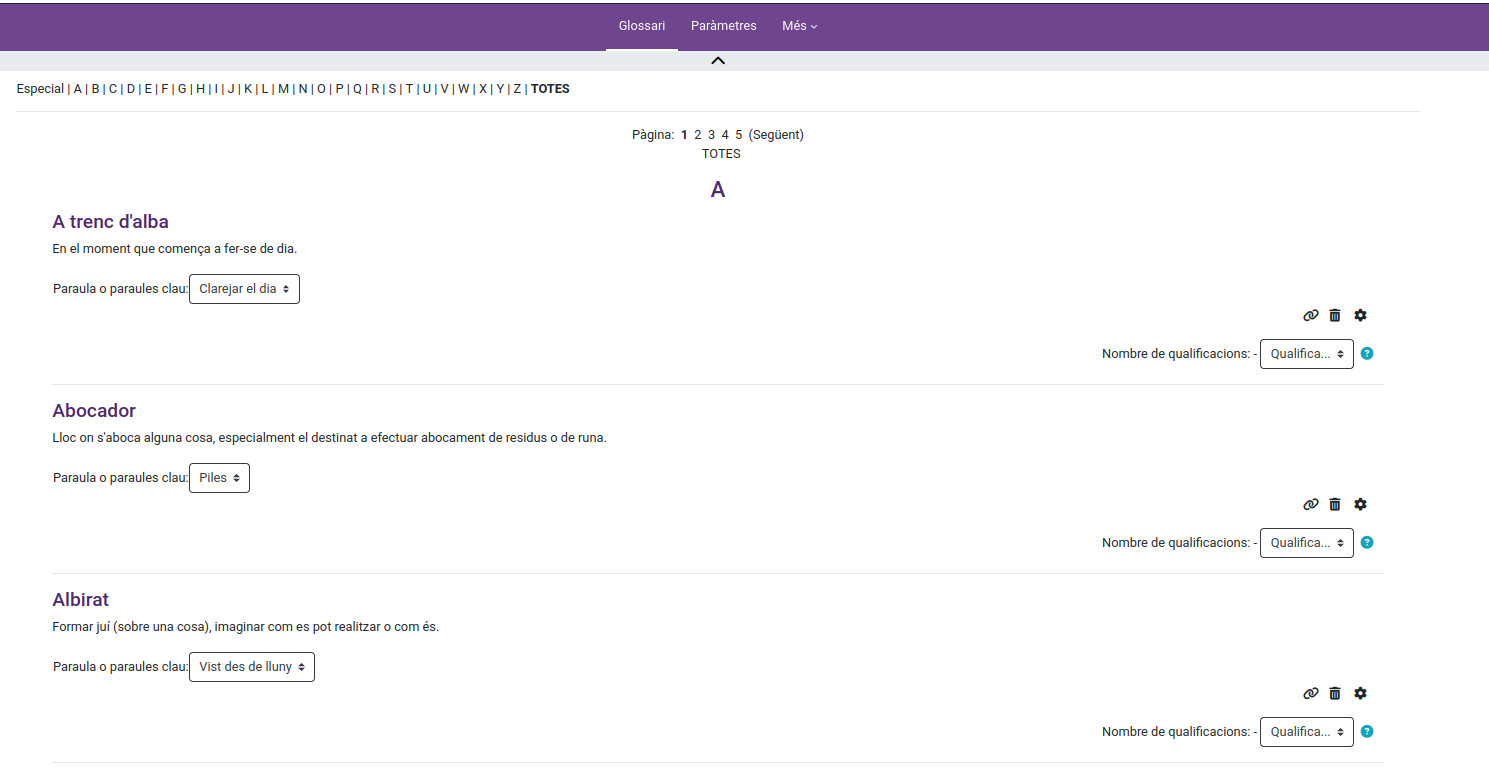Click permalink icon for Abocador entry
Viewport: 1489px width, 777px height.
(1311, 505)
